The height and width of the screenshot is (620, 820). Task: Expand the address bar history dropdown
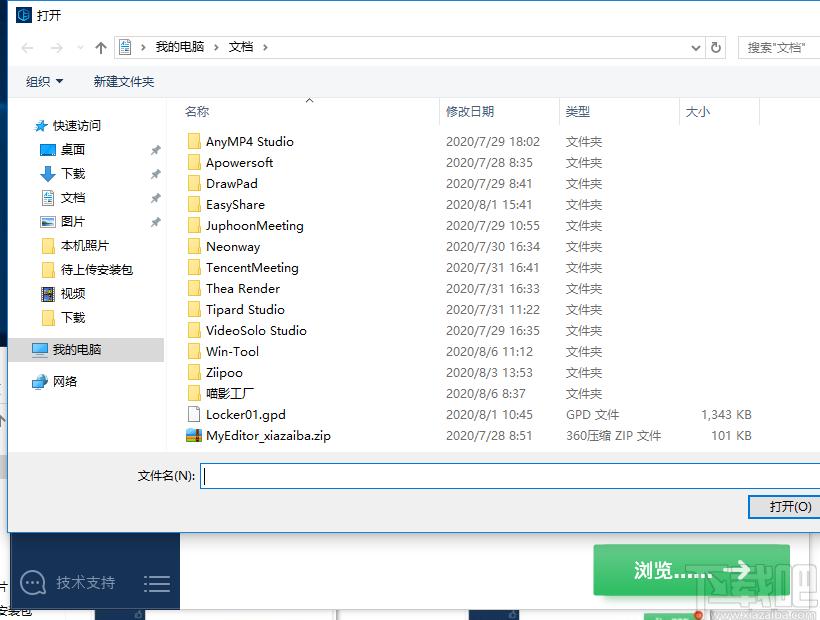pyautogui.click(x=696, y=48)
